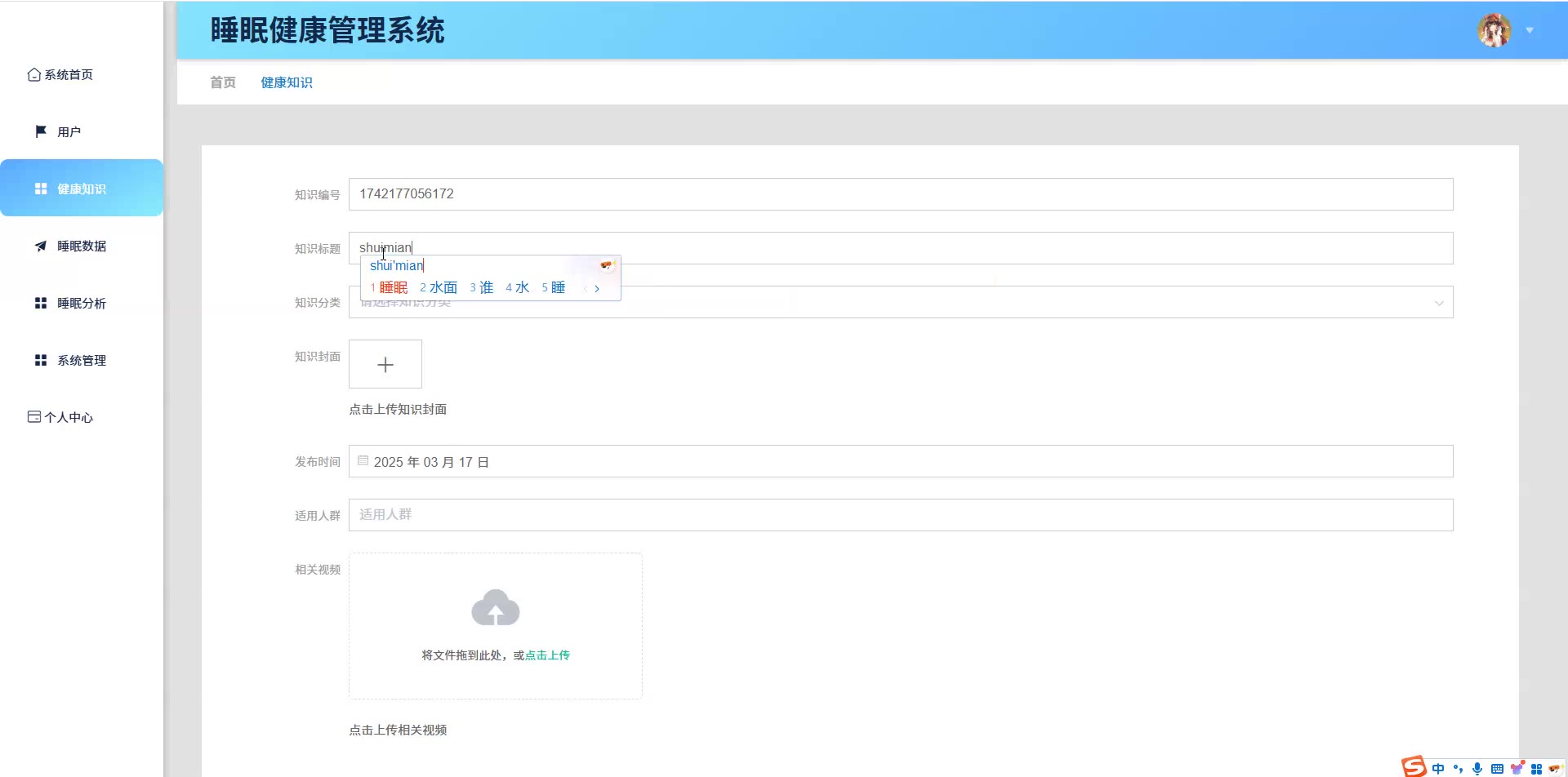This screenshot has width=1568, height=777.
Task: Open 睡眠数据 paper plane icon
Action: (x=41, y=246)
